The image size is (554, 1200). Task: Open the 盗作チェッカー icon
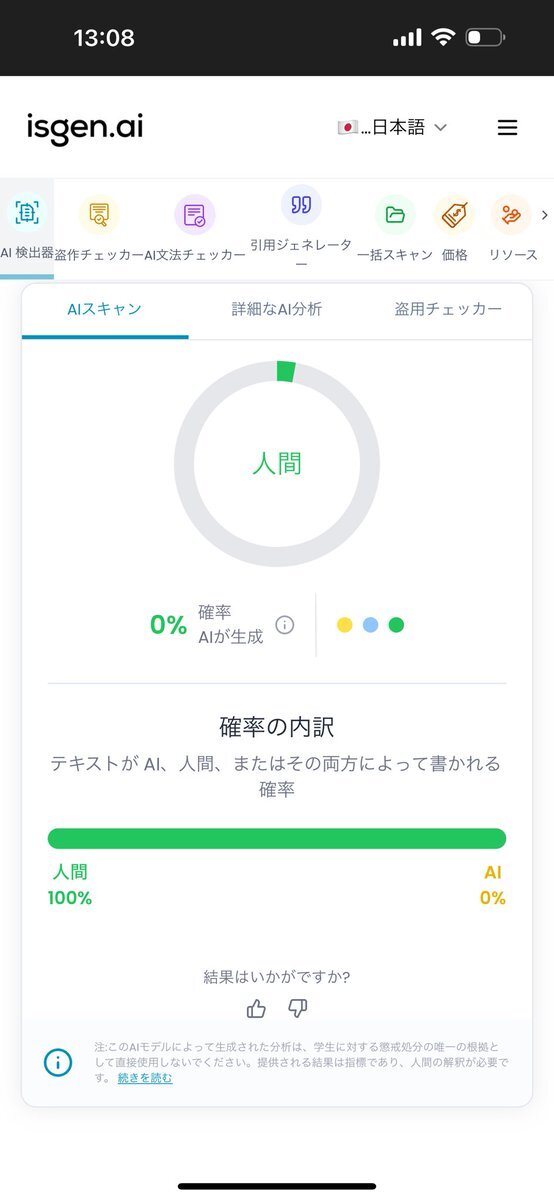pyautogui.click(x=99, y=214)
